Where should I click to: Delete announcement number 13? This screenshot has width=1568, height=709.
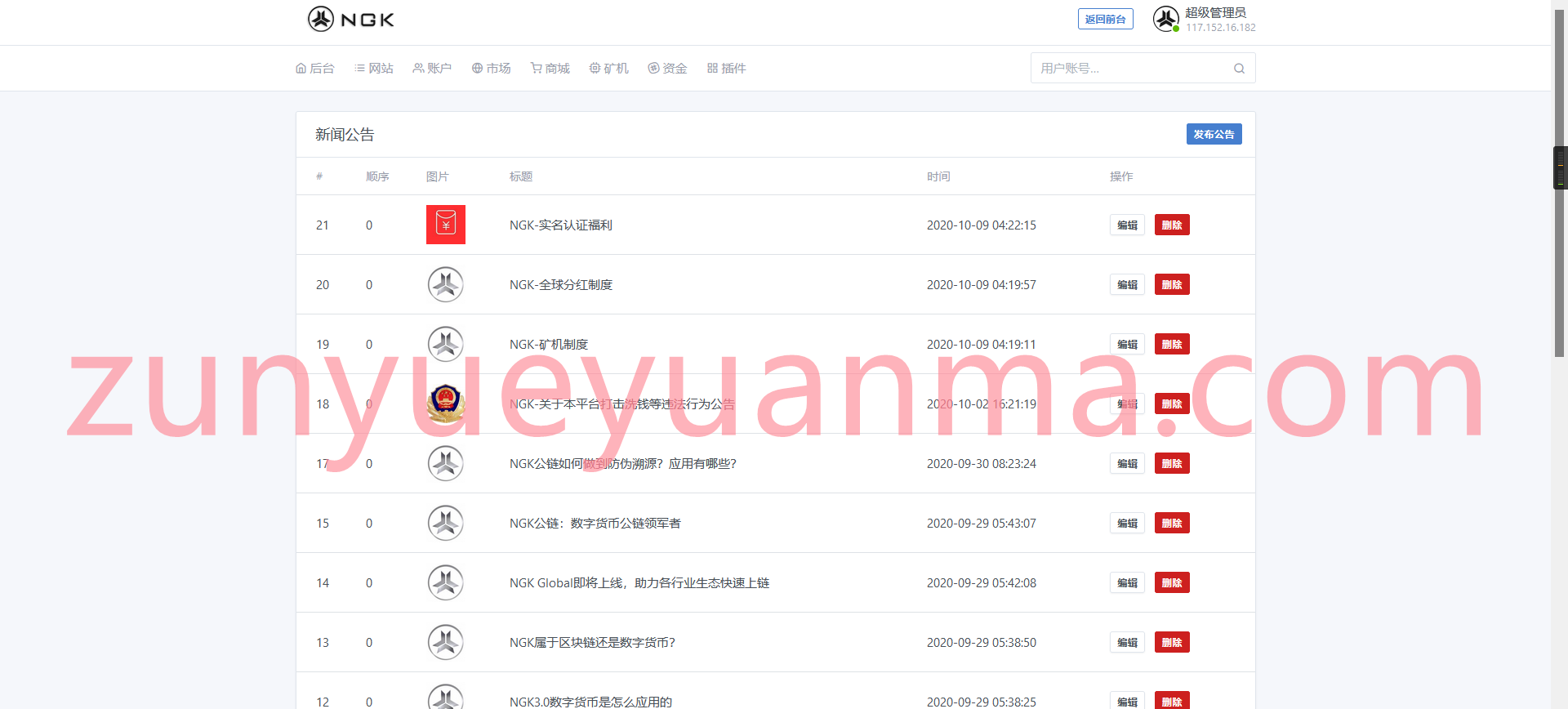click(1172, 642)
